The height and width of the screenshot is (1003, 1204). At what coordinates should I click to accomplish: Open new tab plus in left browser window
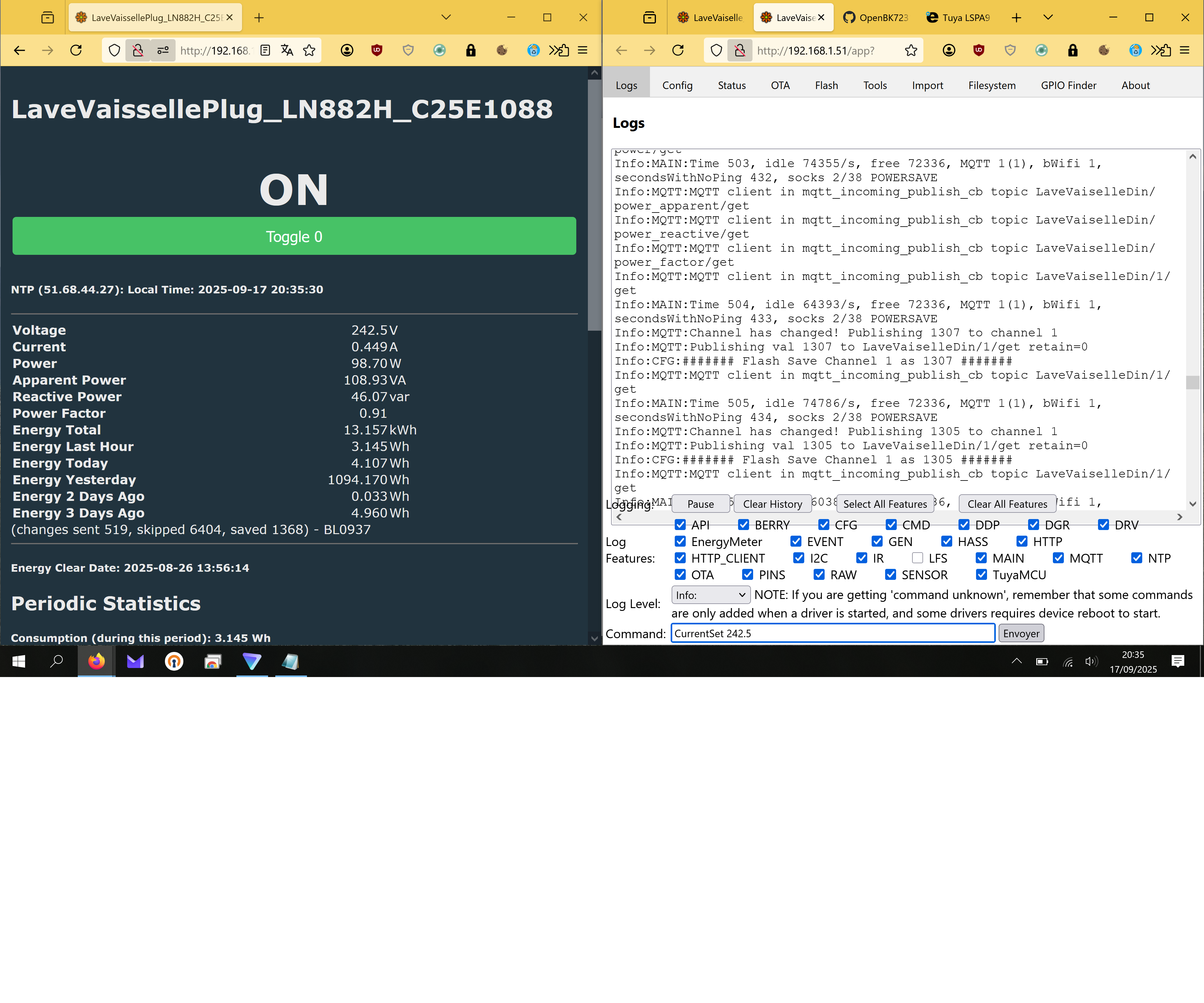coord(259,18)
